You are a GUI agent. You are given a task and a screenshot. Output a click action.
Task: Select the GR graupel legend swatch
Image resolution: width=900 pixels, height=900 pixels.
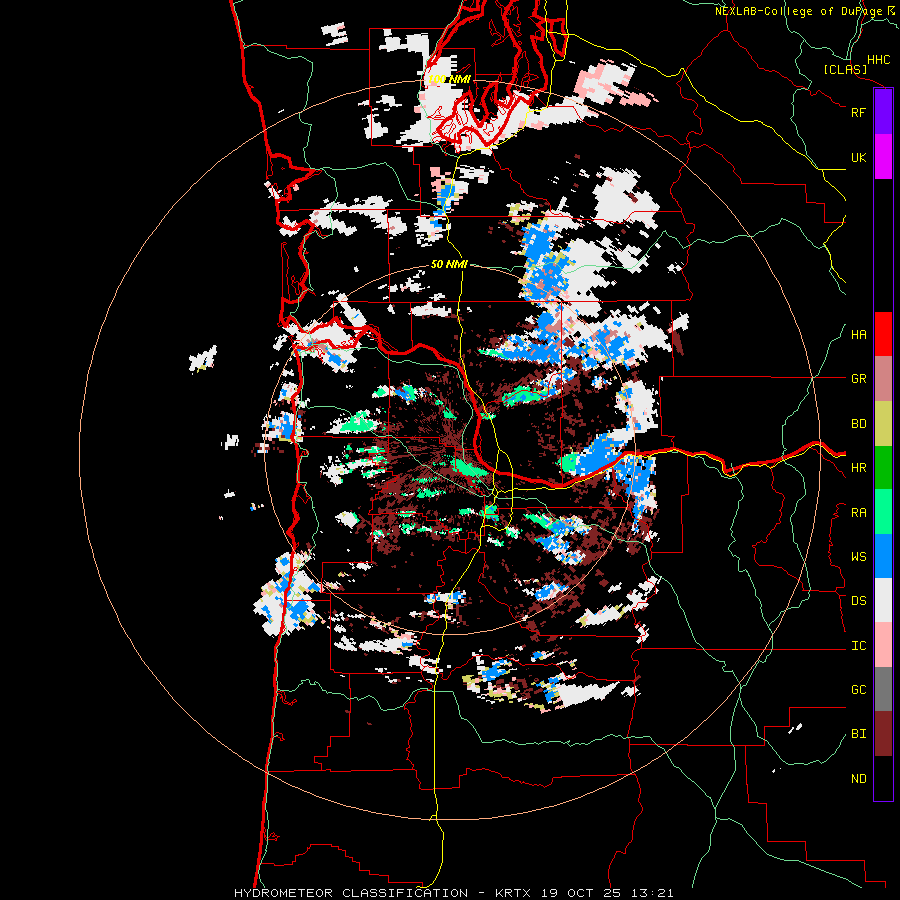tap(883, 378)
